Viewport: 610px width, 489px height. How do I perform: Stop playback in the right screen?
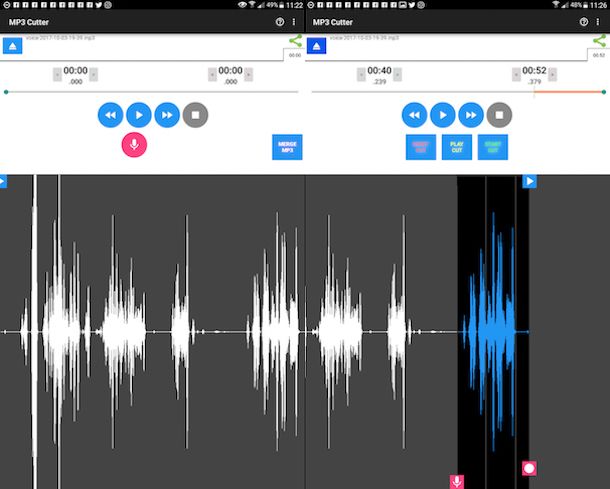click(x=499, y=115)
